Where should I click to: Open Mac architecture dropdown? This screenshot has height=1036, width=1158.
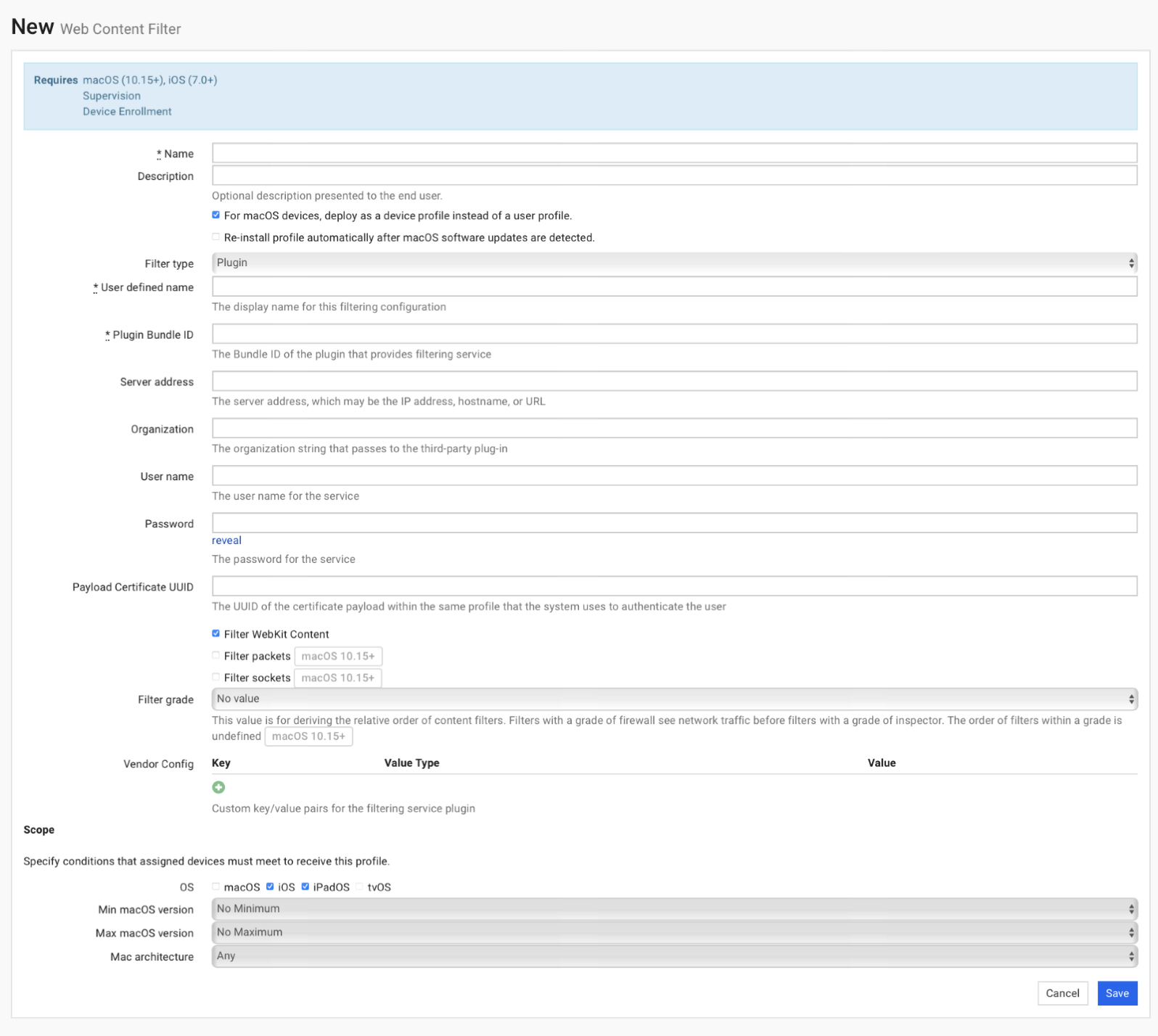[x=674, y=956]
